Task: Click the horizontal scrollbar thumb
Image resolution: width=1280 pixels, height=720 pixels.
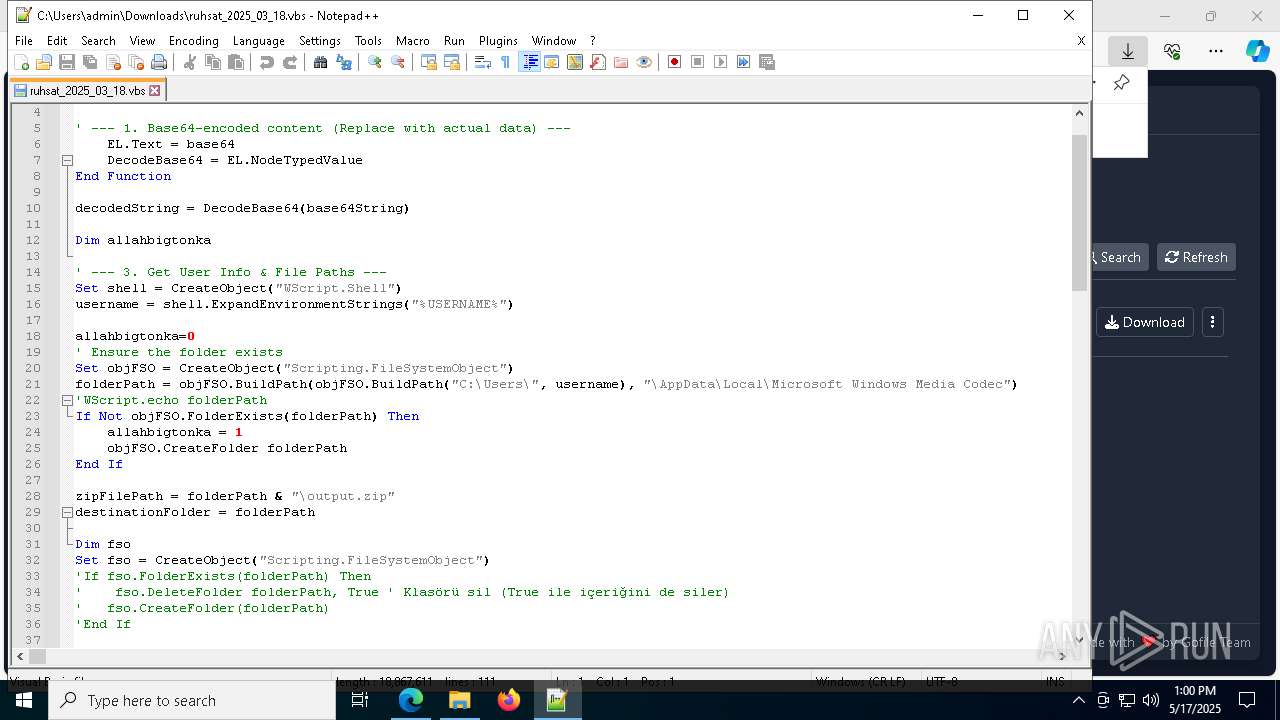Action: pyautogui.click(x=38, y=656)
